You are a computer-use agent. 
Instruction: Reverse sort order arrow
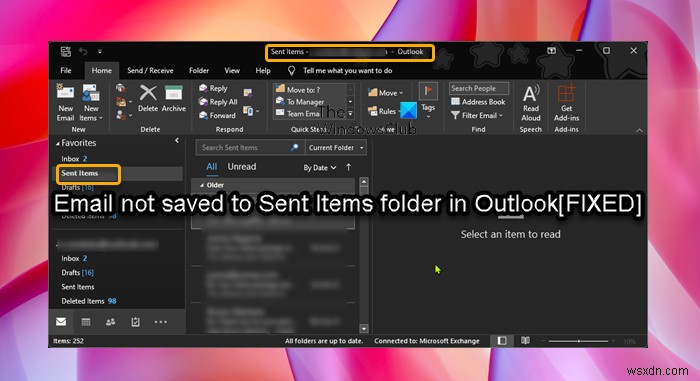348,167
